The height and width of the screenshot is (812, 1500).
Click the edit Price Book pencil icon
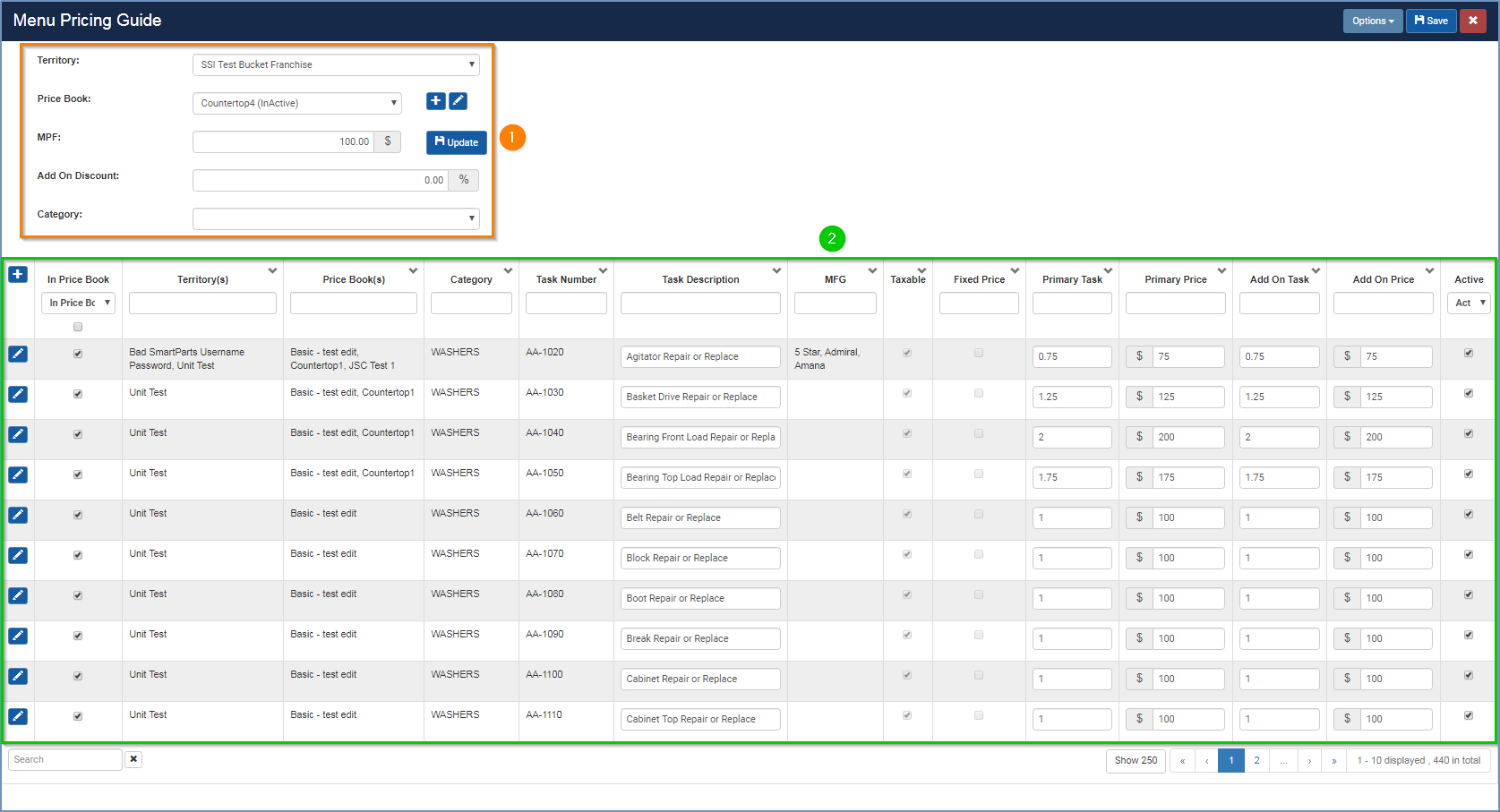pos(458,101)
